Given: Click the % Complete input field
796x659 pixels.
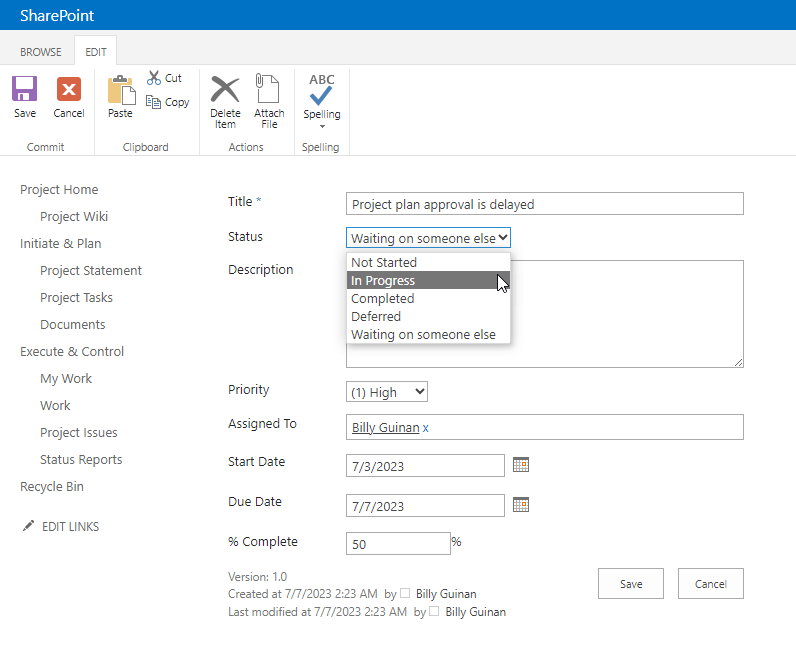Looking at the screenshot, I should 398,543.
